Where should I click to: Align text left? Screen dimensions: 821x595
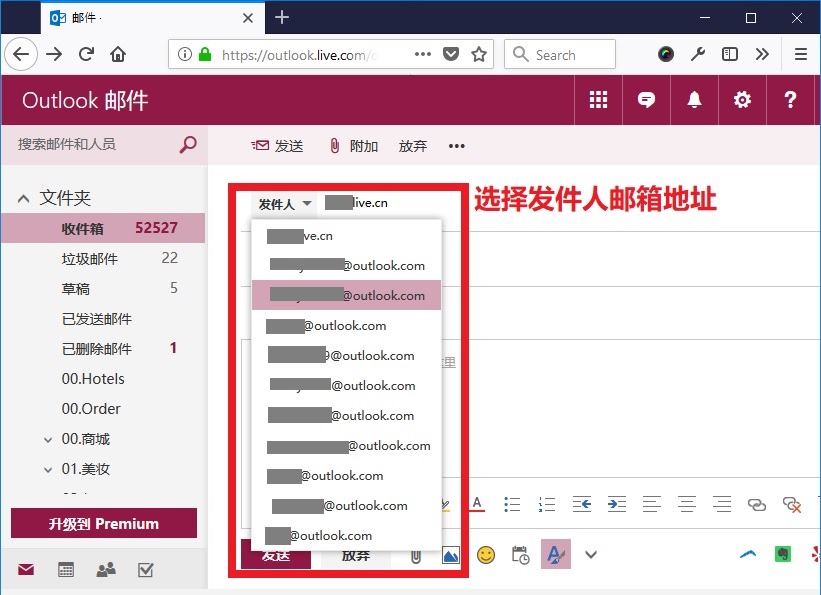652,504
